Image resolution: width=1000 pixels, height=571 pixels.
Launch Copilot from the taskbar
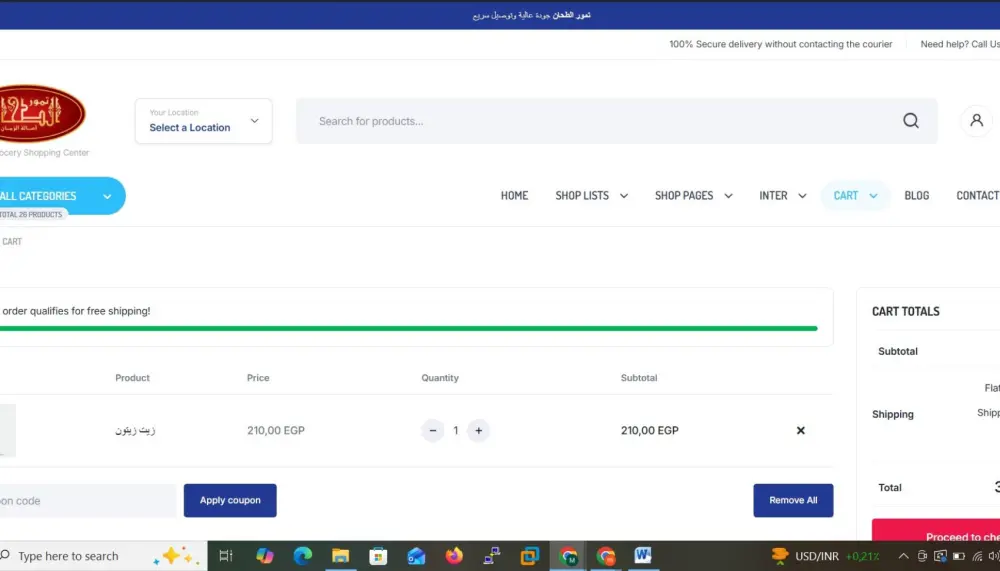tap(265, 556)
